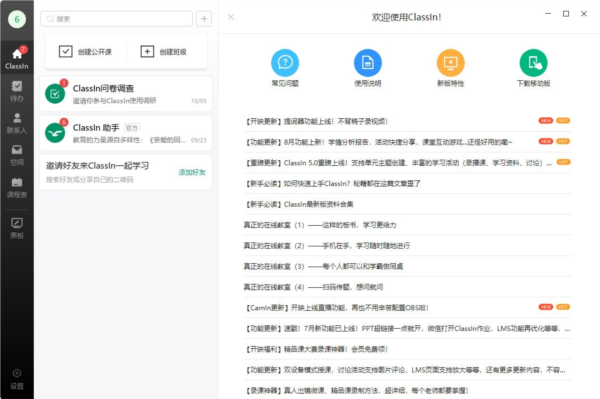Click 创建班级 create class button
This screenshot has width=600, height=399.
point(163,52)
